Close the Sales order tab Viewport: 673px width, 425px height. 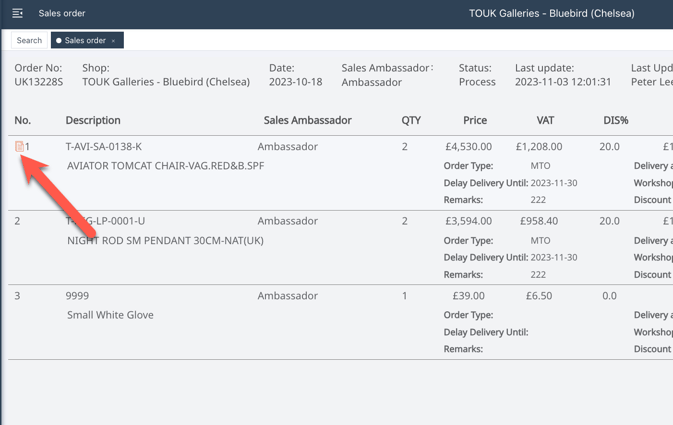click(x=114, y=41)
